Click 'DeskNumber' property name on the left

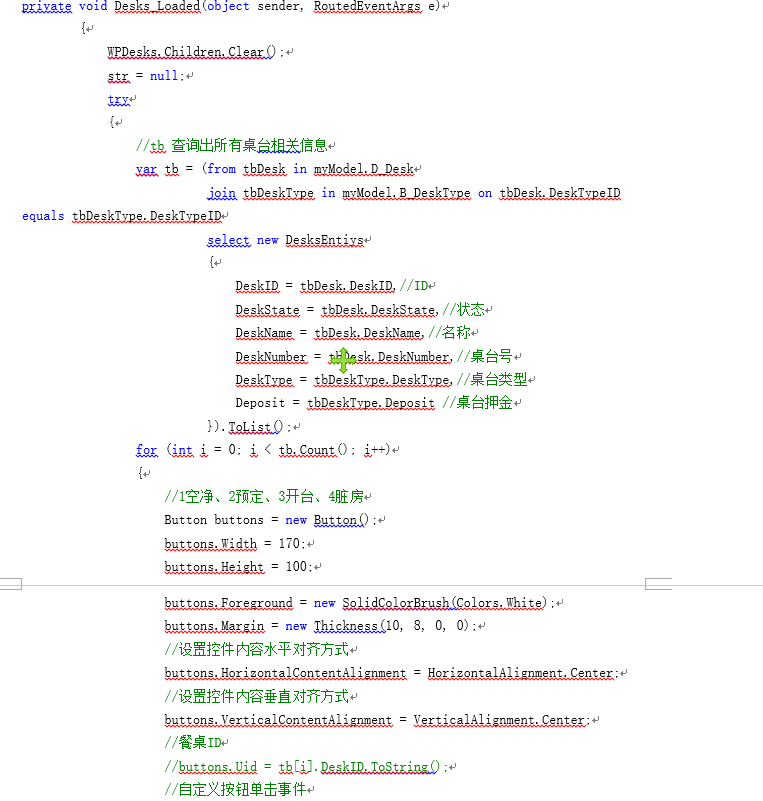[271, 357]
